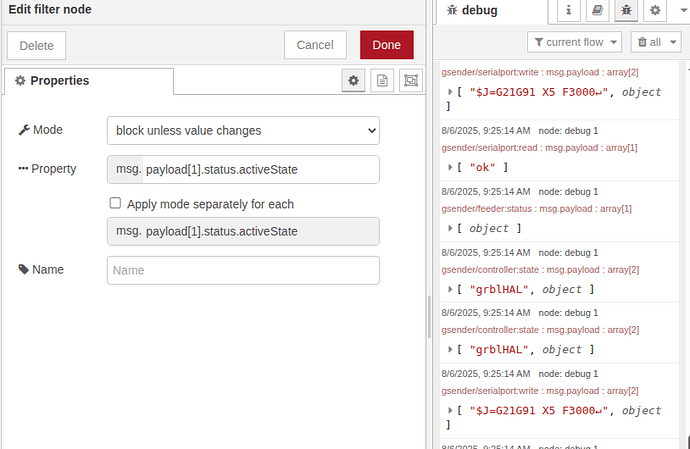Open the node properties gear icon
The height and width of the screenshot is (449, 690).
353,80
